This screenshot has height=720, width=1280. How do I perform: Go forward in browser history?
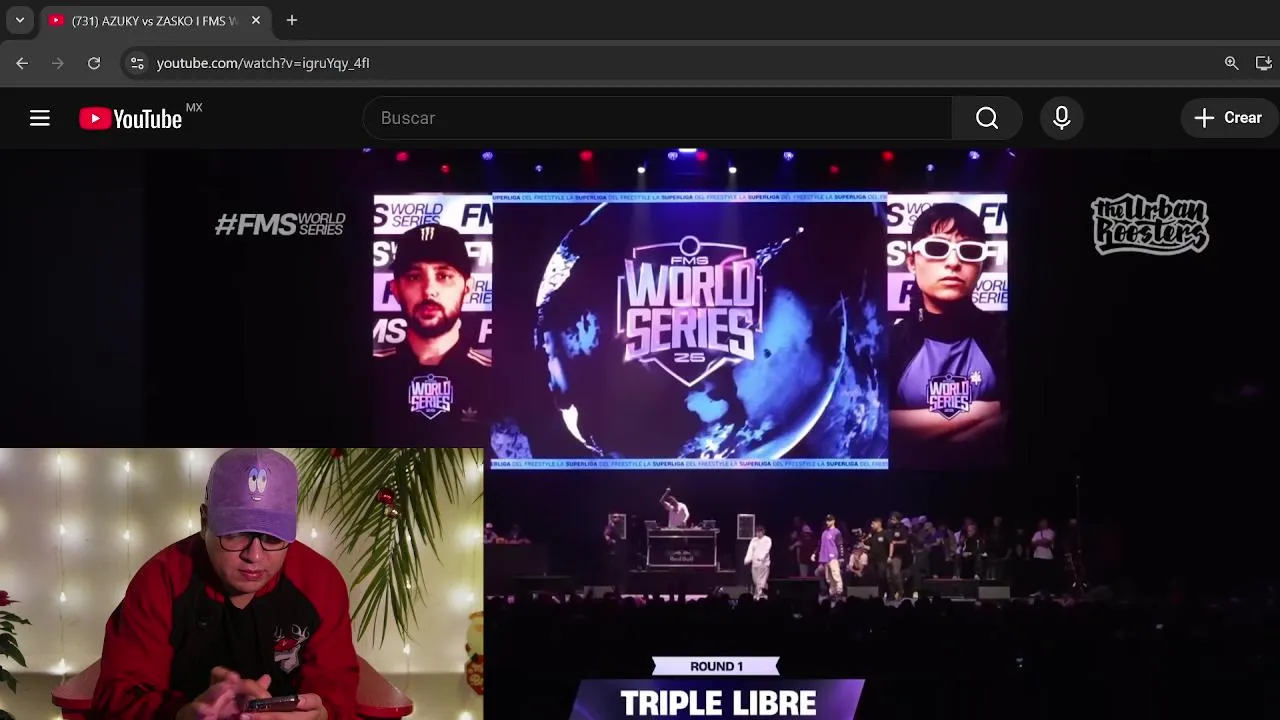coord(58,63)
